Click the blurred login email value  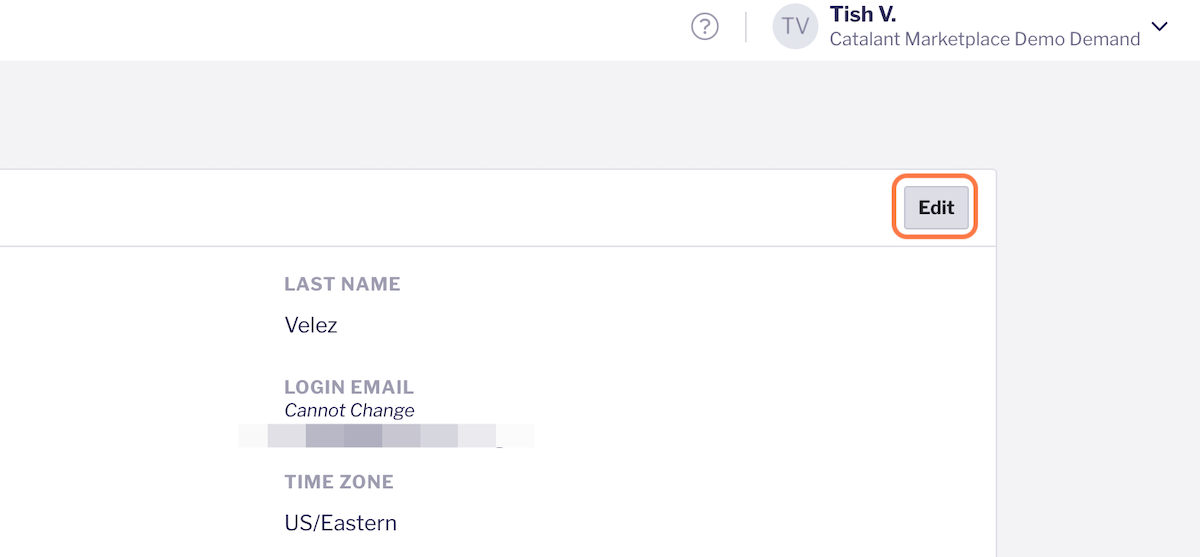386,436
